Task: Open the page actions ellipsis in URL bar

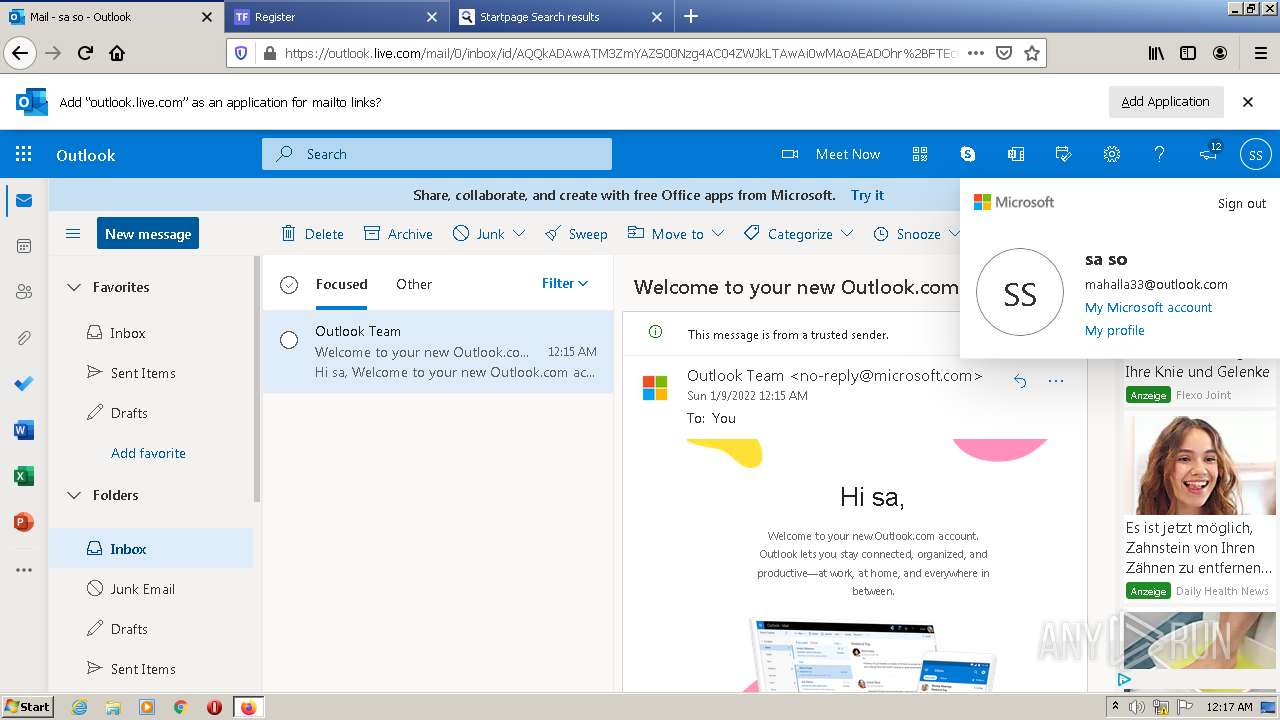Action: tap(976, 53)
